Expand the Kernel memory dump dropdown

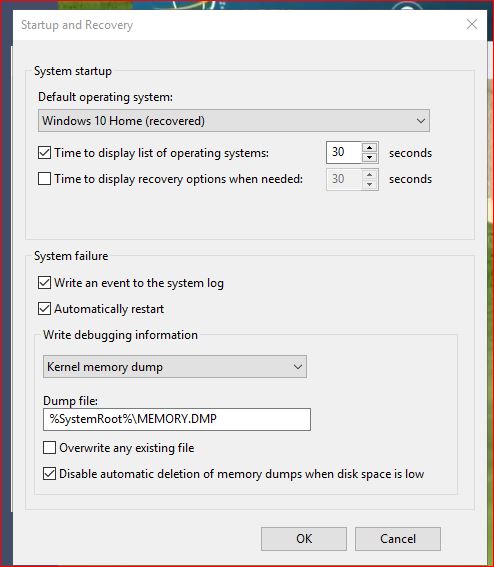pyautogui.click(x=175, y=367)
